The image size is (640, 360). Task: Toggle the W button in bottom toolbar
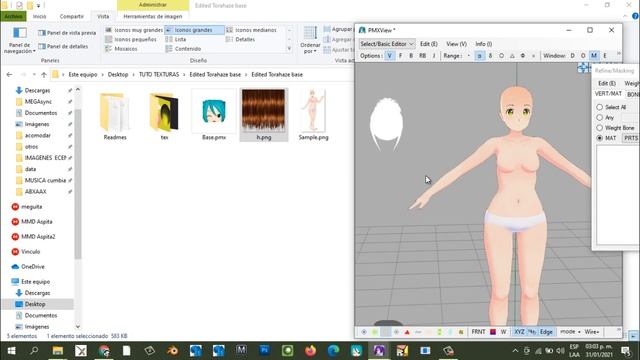[x=503, y=332]
